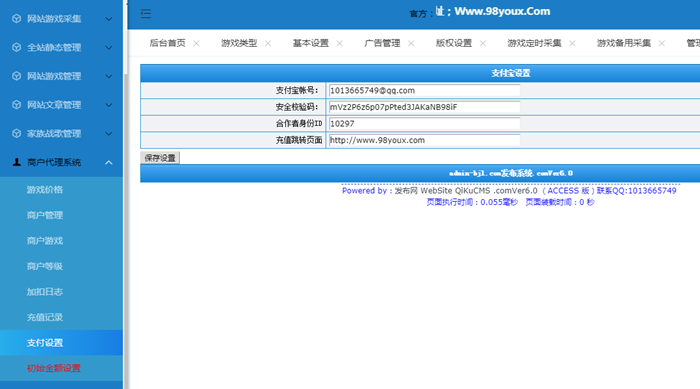The height and width of the screenshot is (389, 700).
Task: Open 游戏价格 in sidebar
Action: click(45, 190)
